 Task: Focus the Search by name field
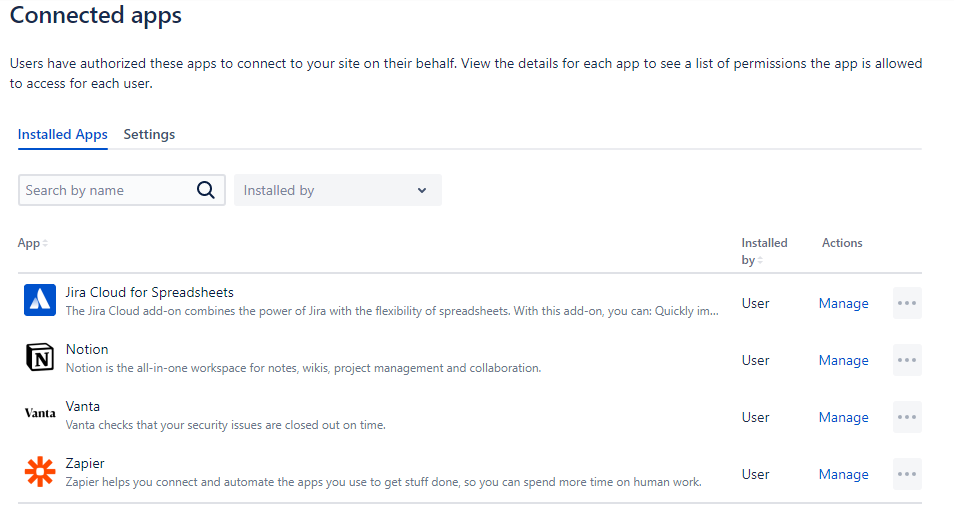pos(122,191)
